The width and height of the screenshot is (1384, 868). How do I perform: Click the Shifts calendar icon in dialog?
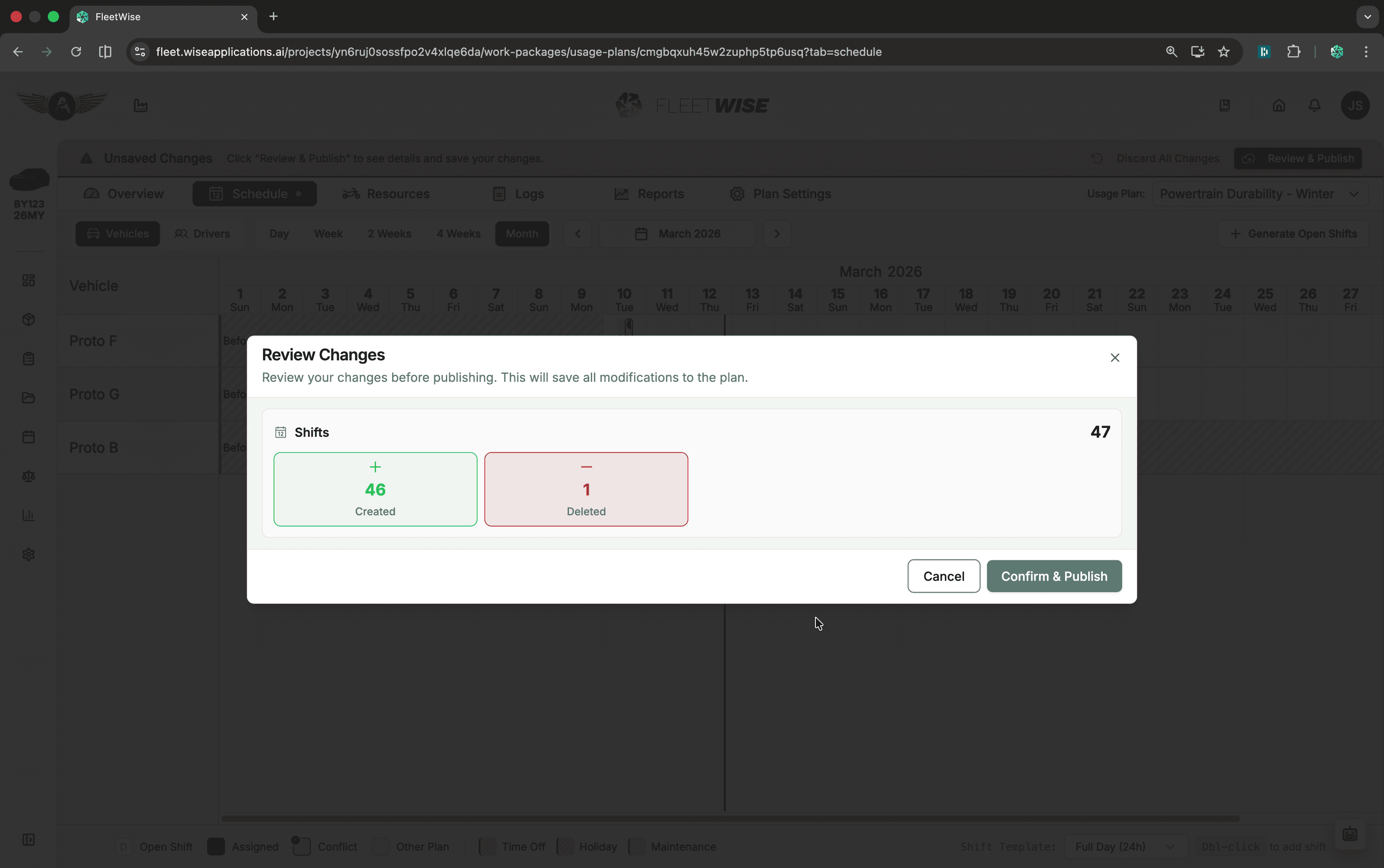280,432
